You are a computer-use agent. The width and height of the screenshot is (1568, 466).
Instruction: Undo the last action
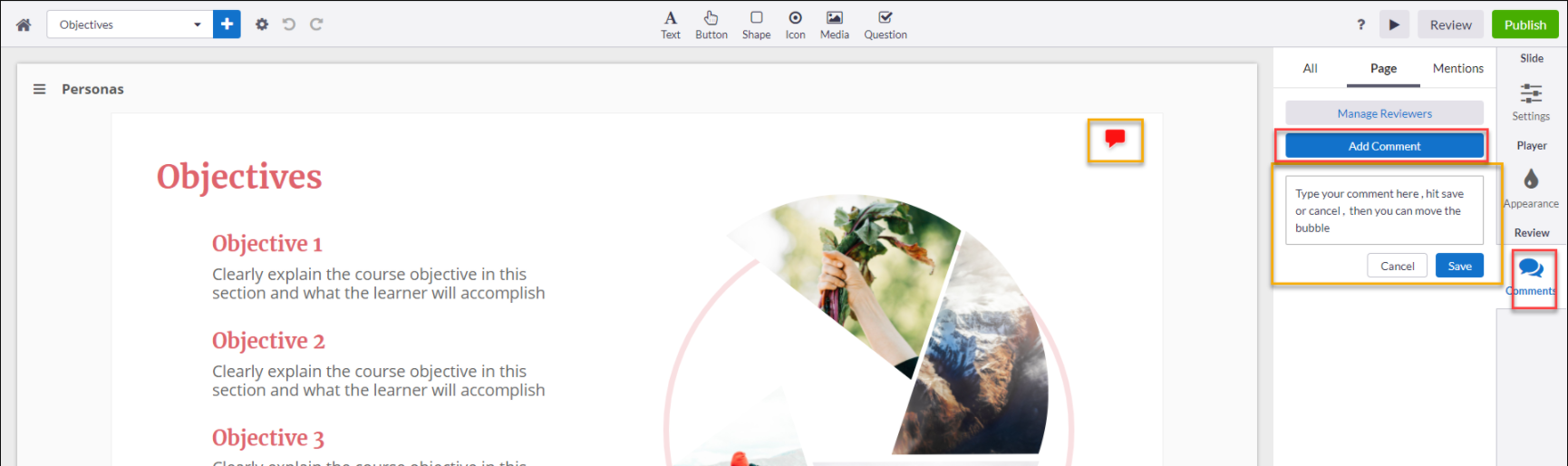click(289, 24)
